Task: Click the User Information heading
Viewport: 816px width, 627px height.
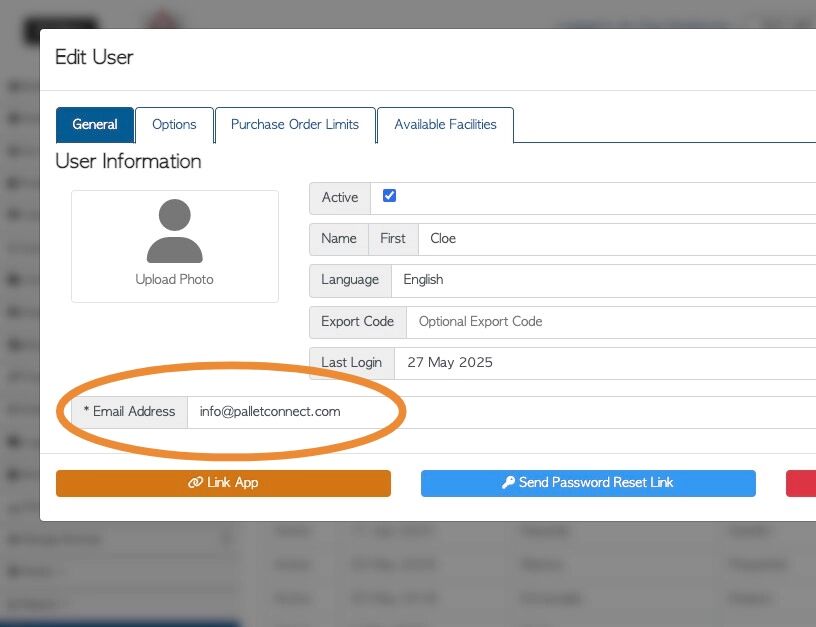Action: point(128,161)
